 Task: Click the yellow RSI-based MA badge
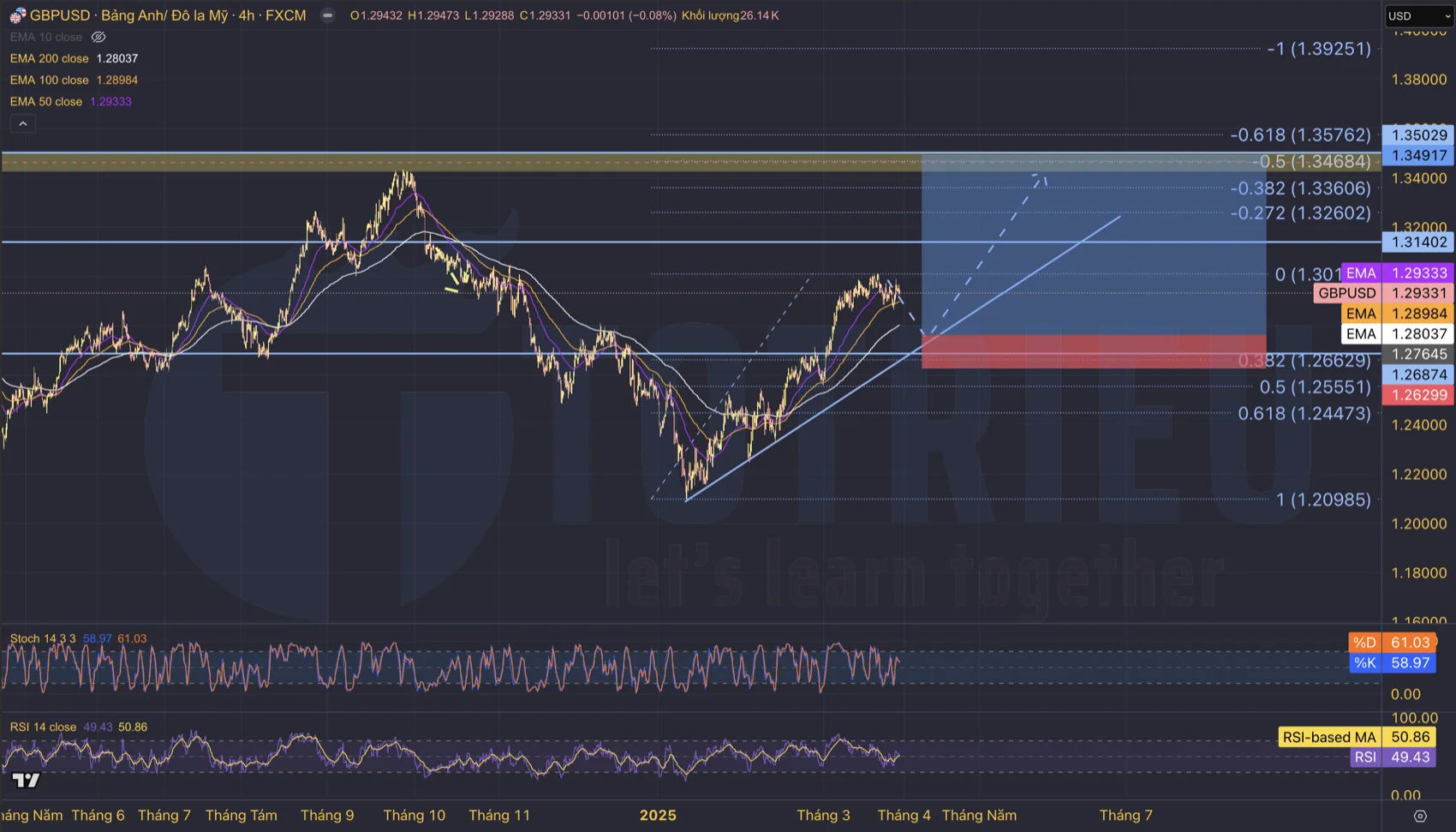[x=1328, y=736]
